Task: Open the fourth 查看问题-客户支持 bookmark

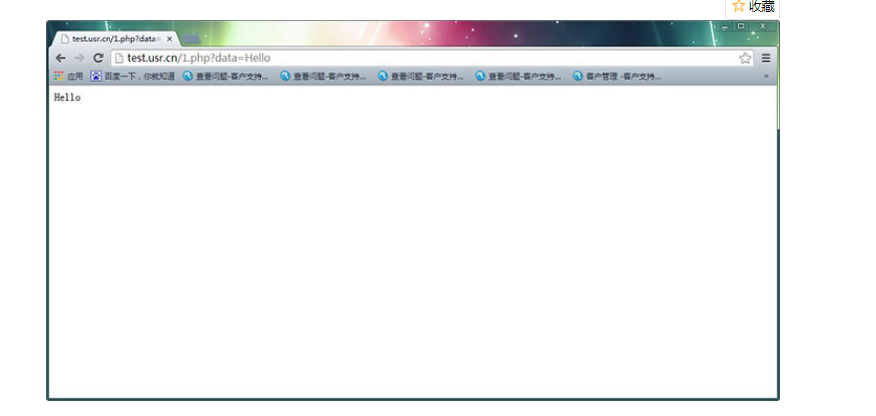Action: [518, 76]
